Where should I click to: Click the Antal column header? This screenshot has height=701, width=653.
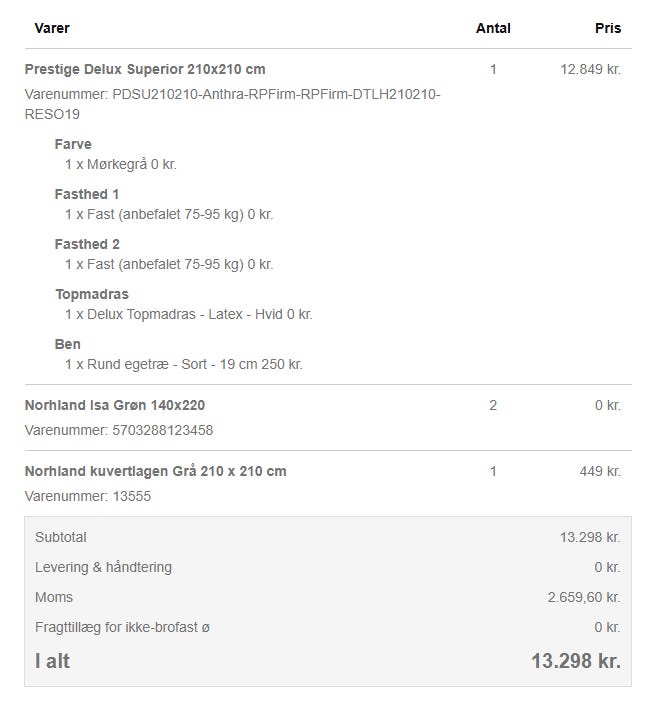coord(493,28)
